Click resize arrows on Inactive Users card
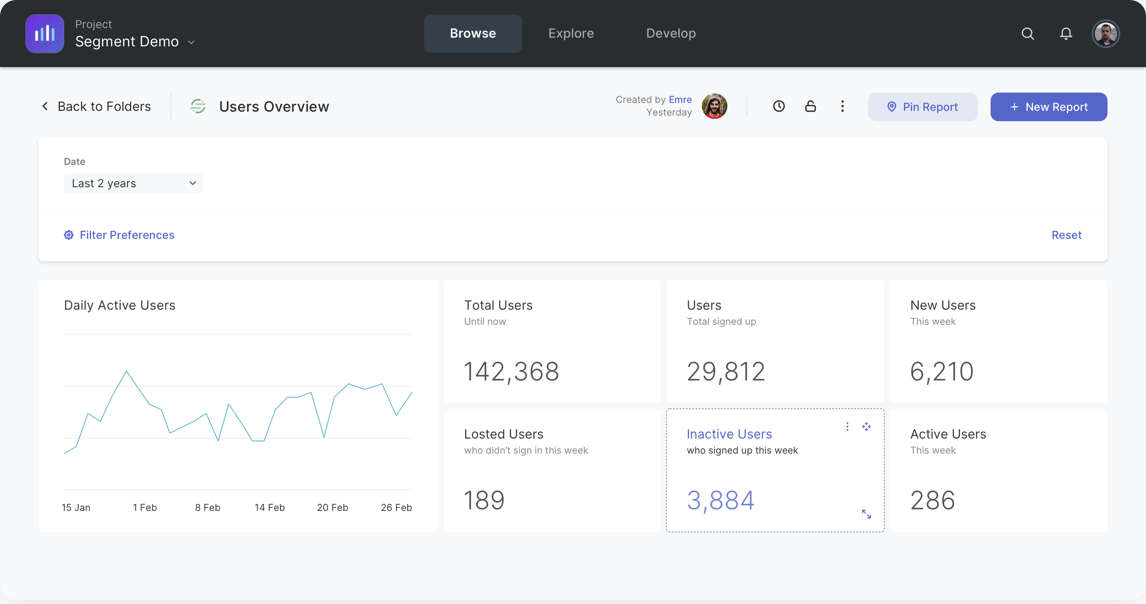Image resolution: width=1146 pixels, height=604 pixels. 866,514
